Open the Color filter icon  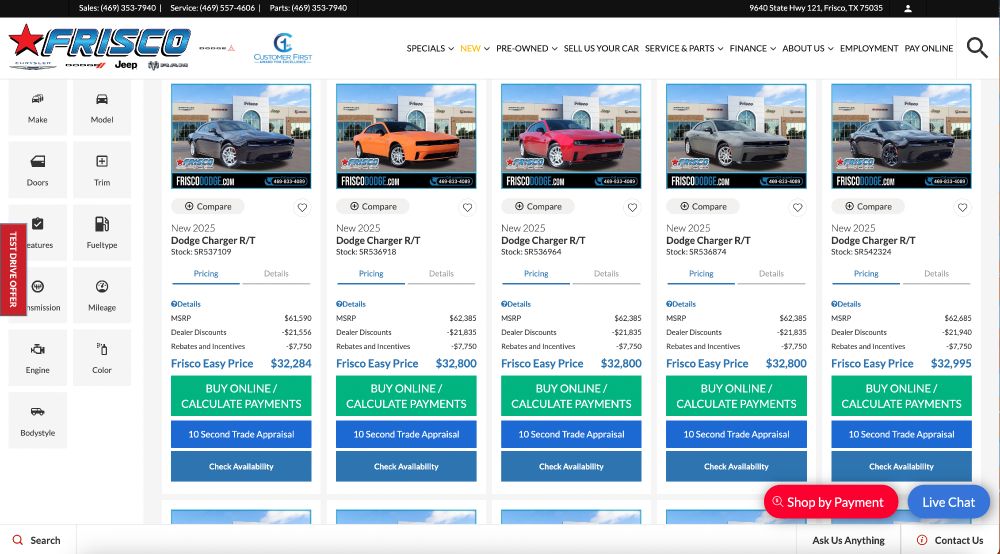102,349
